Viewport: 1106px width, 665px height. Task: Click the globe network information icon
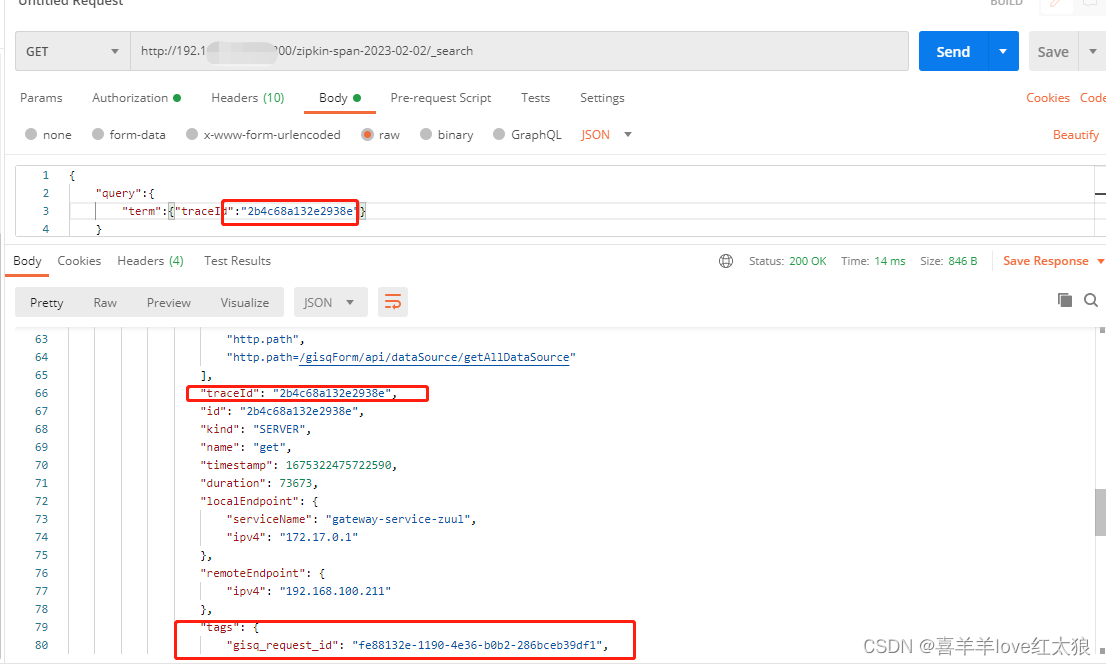[x=726, y=260]
